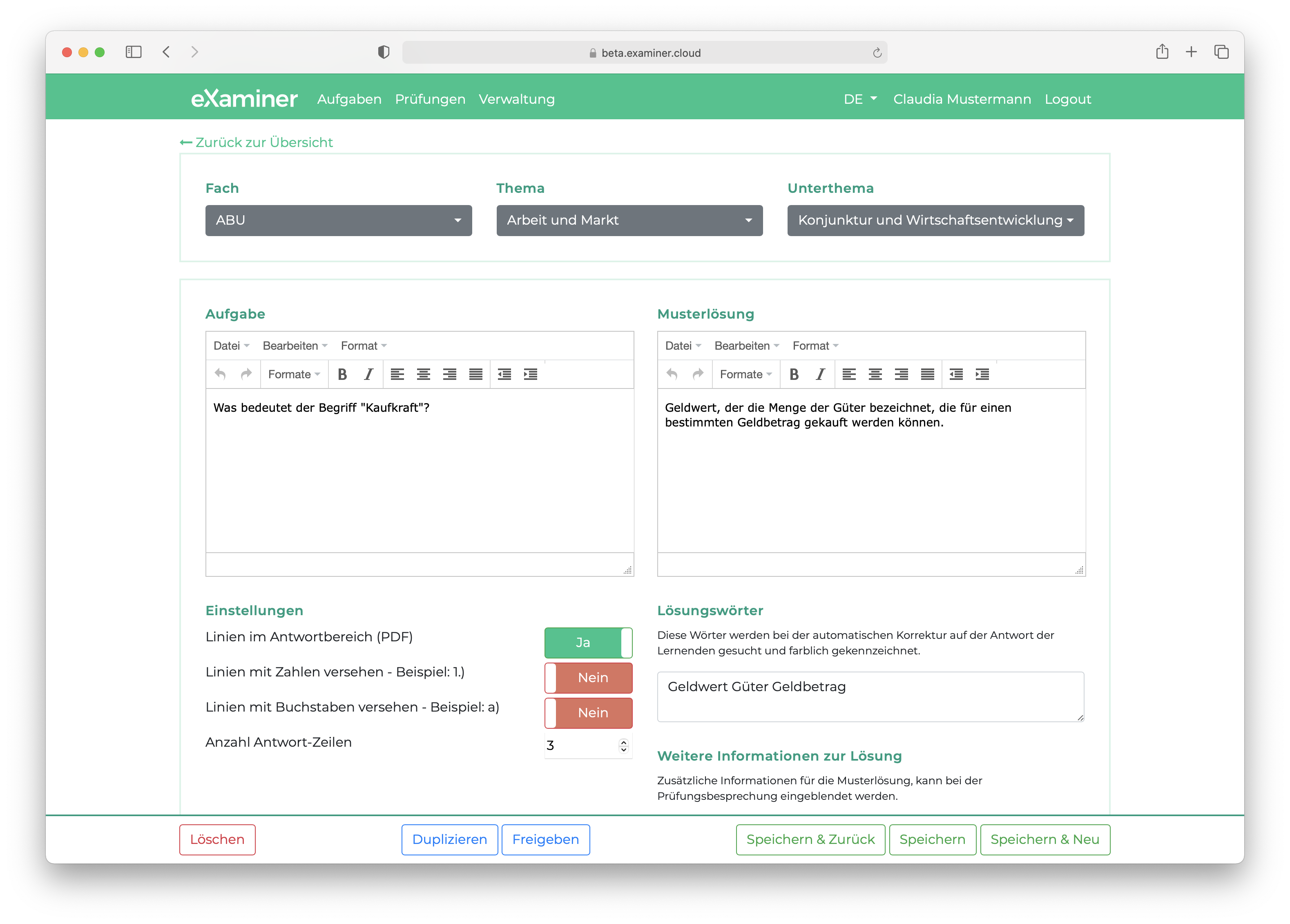Click the redo icon in the Aufgabe editor
Viewport: 1290px width, 924px height.
click(246, 374)
